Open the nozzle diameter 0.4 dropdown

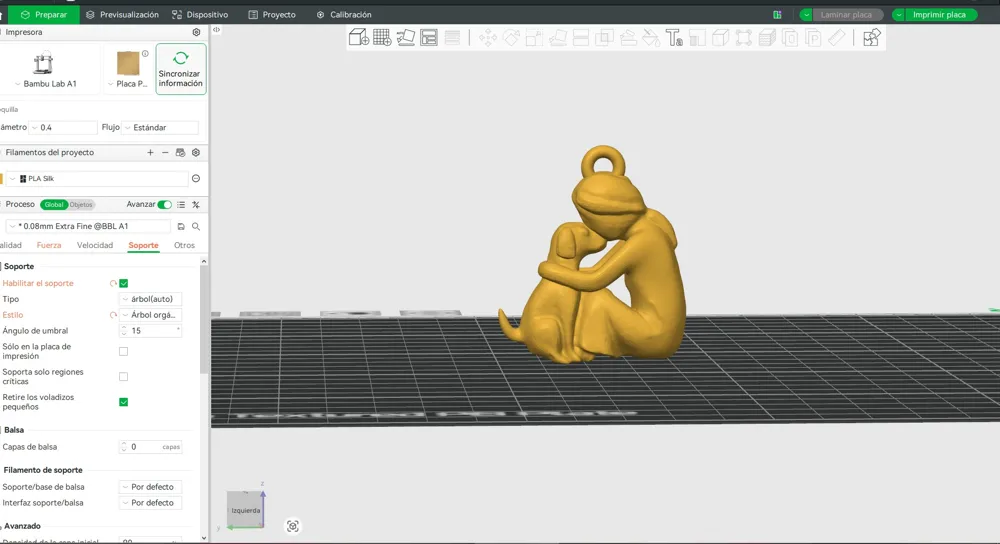pyautogui.click(x=64, y=128)
